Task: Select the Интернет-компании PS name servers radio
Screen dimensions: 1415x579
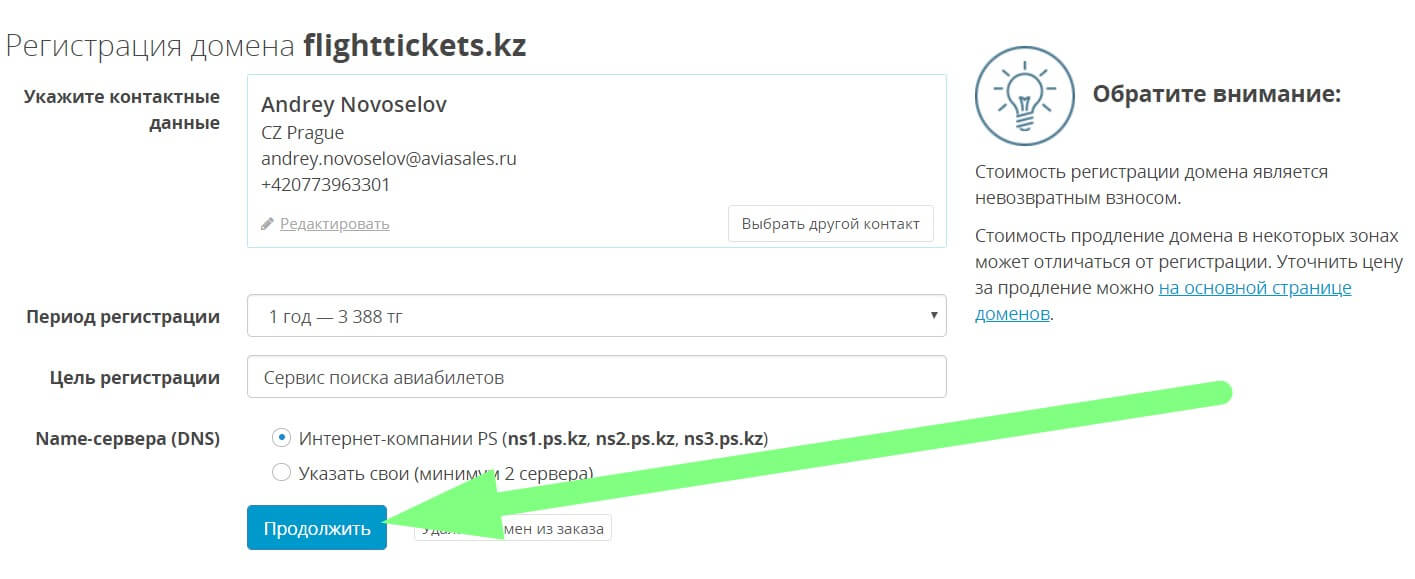Action: tap(282, 438)
